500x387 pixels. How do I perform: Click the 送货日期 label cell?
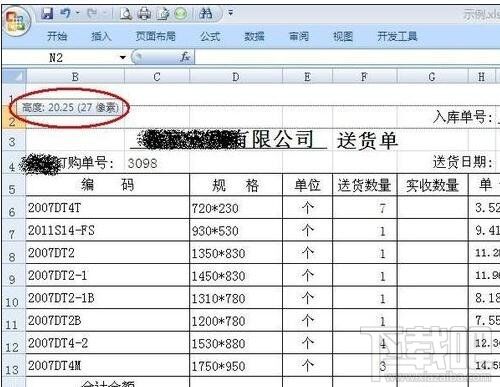tap(463, 162)
